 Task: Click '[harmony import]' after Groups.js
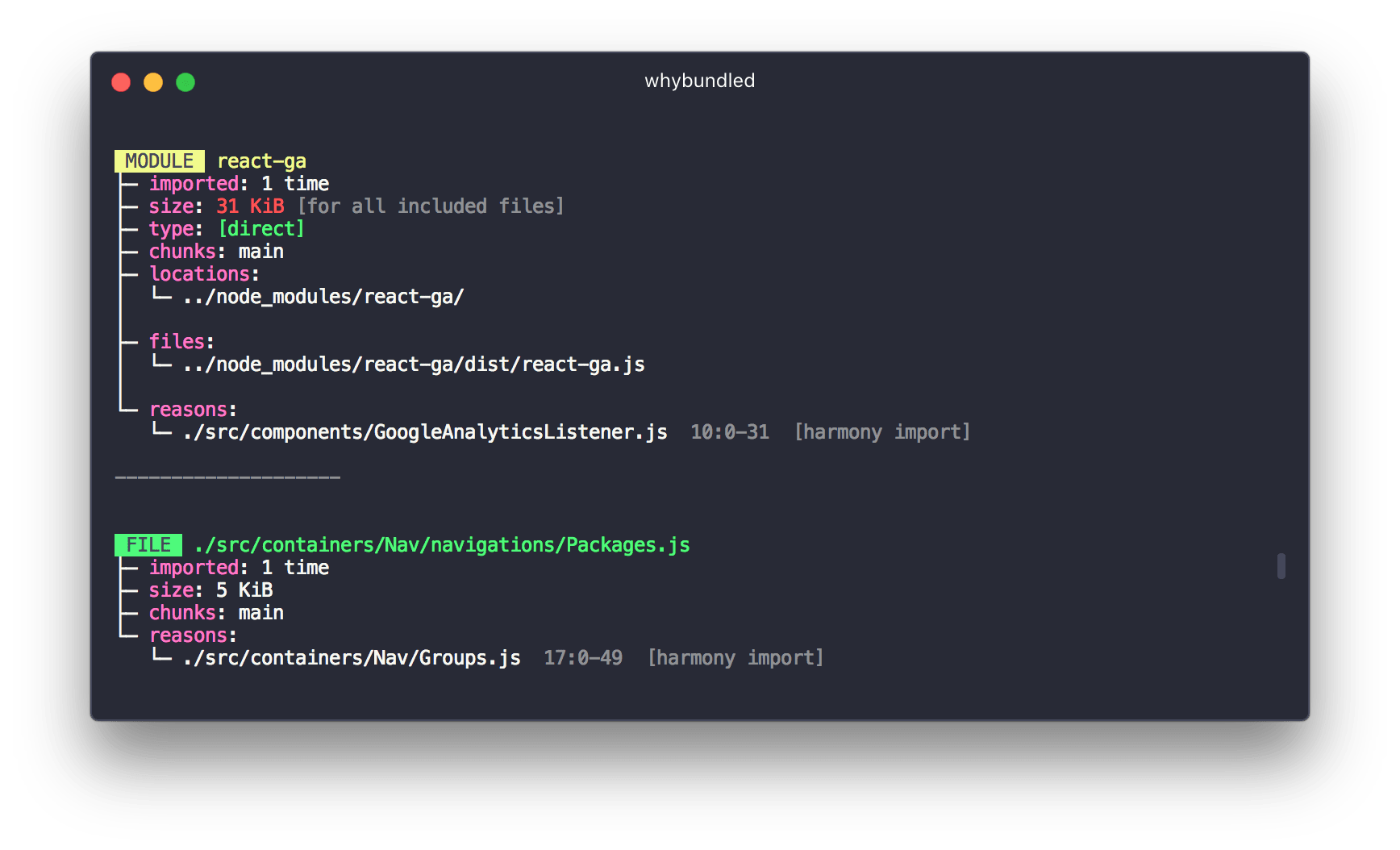pyautogui.click(x=735, y=658)
